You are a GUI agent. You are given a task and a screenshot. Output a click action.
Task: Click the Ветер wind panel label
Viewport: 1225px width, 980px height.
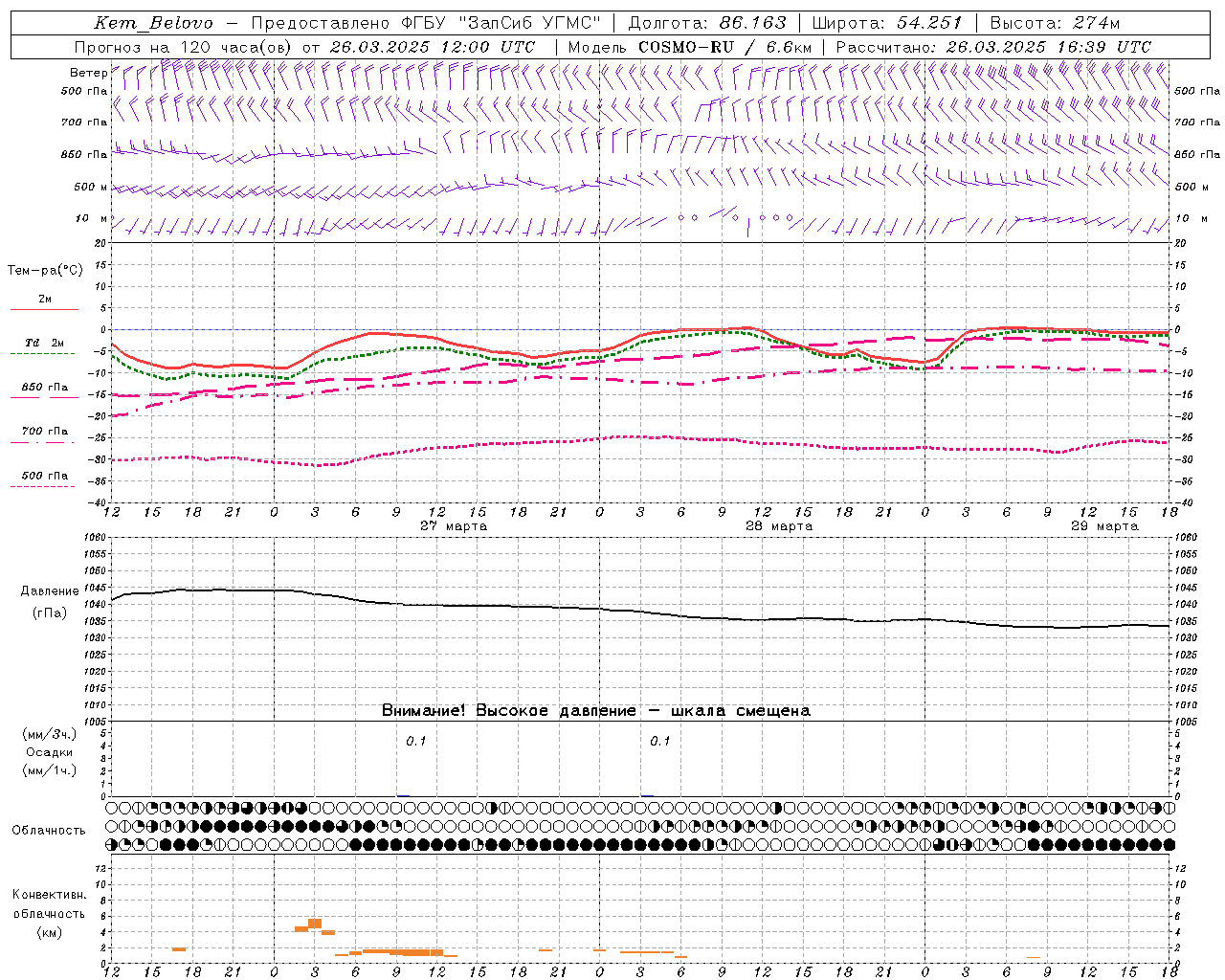(89, 73)
